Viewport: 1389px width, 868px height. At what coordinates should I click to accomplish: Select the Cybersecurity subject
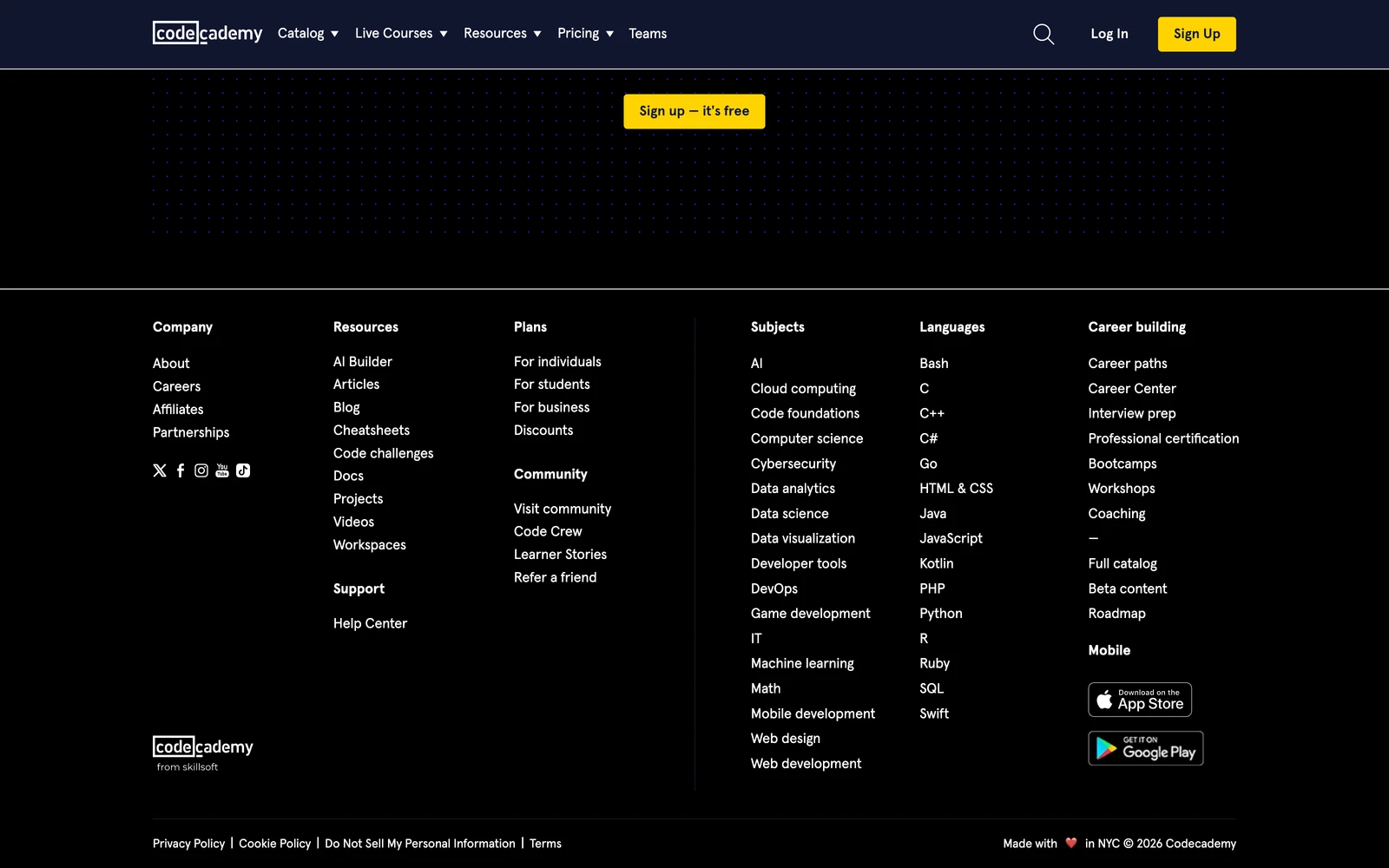coord(793,464)
